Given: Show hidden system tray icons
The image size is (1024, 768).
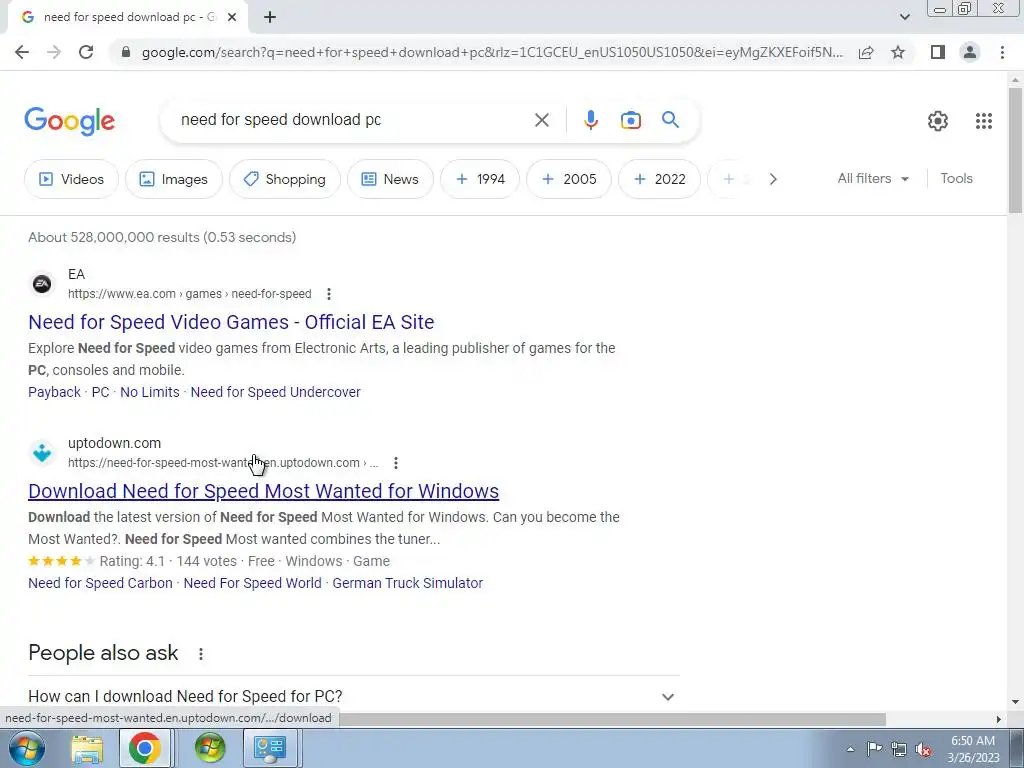Looking at the screenshot, I should click(x=850, y=749).
